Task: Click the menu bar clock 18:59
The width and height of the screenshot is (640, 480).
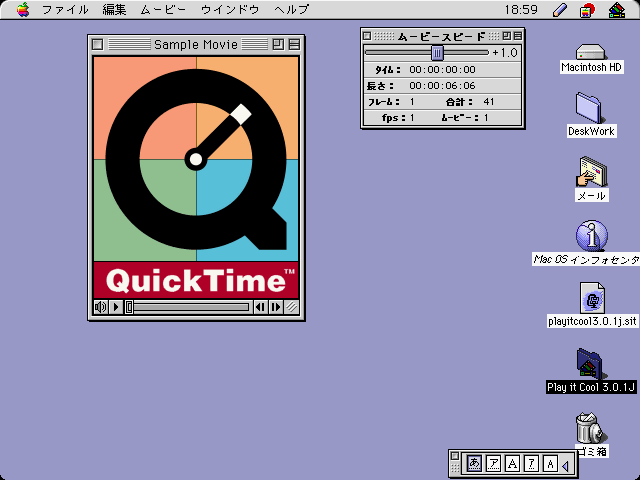Action: (x=521, y=9)
